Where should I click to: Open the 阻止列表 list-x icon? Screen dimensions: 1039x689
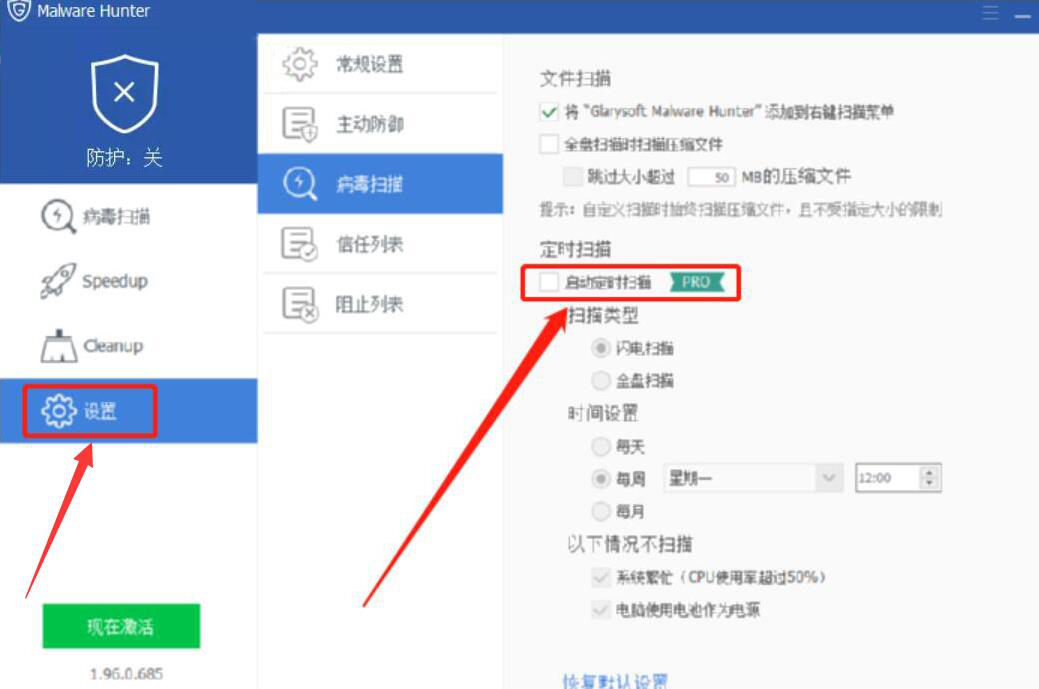point(300,304)
